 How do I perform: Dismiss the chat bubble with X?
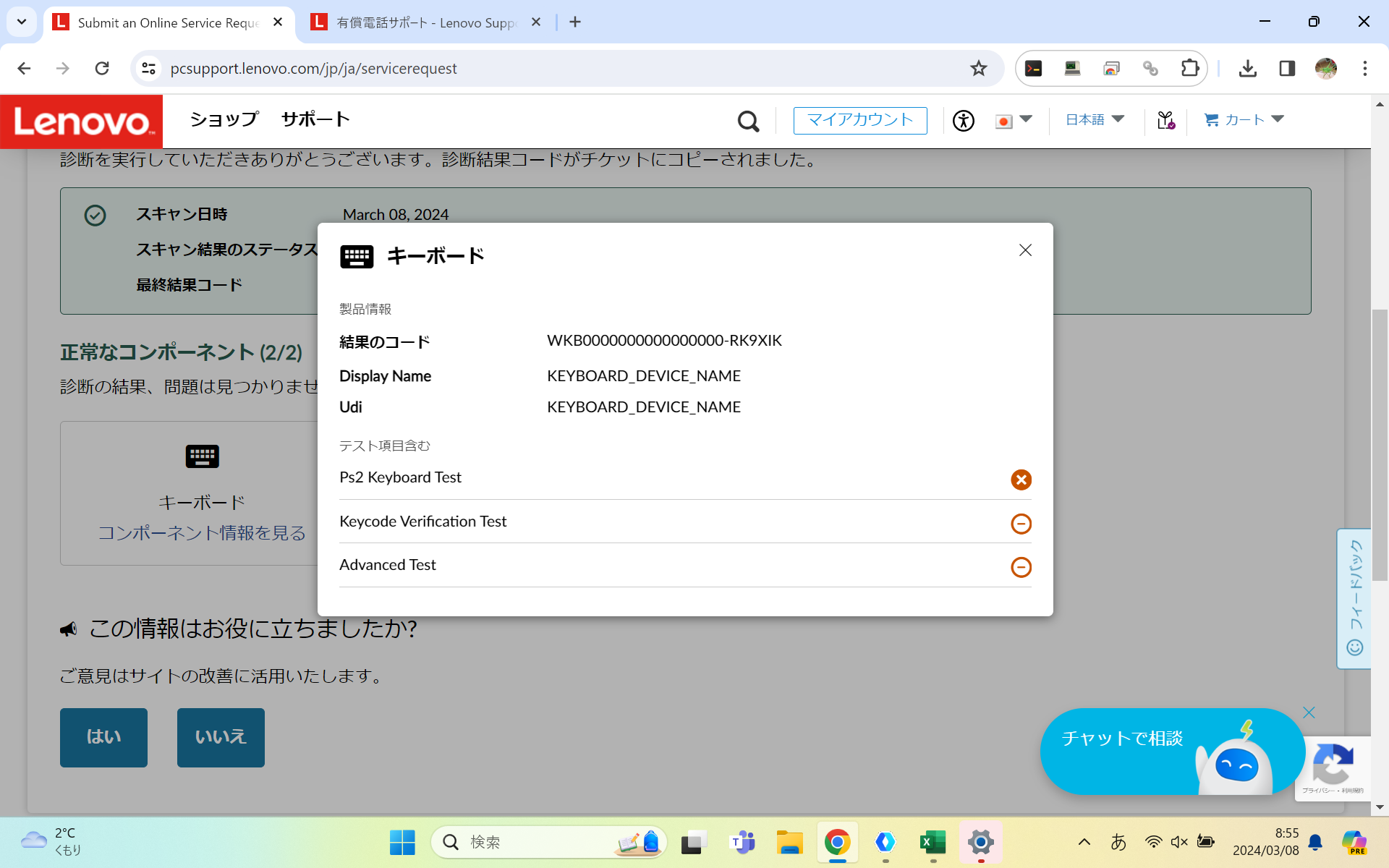pyautogui.click(x=1309, y=712)
